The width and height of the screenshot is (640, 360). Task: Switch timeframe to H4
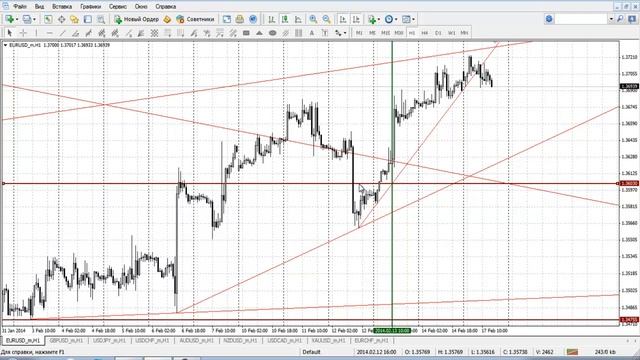(x=425, y=33)
